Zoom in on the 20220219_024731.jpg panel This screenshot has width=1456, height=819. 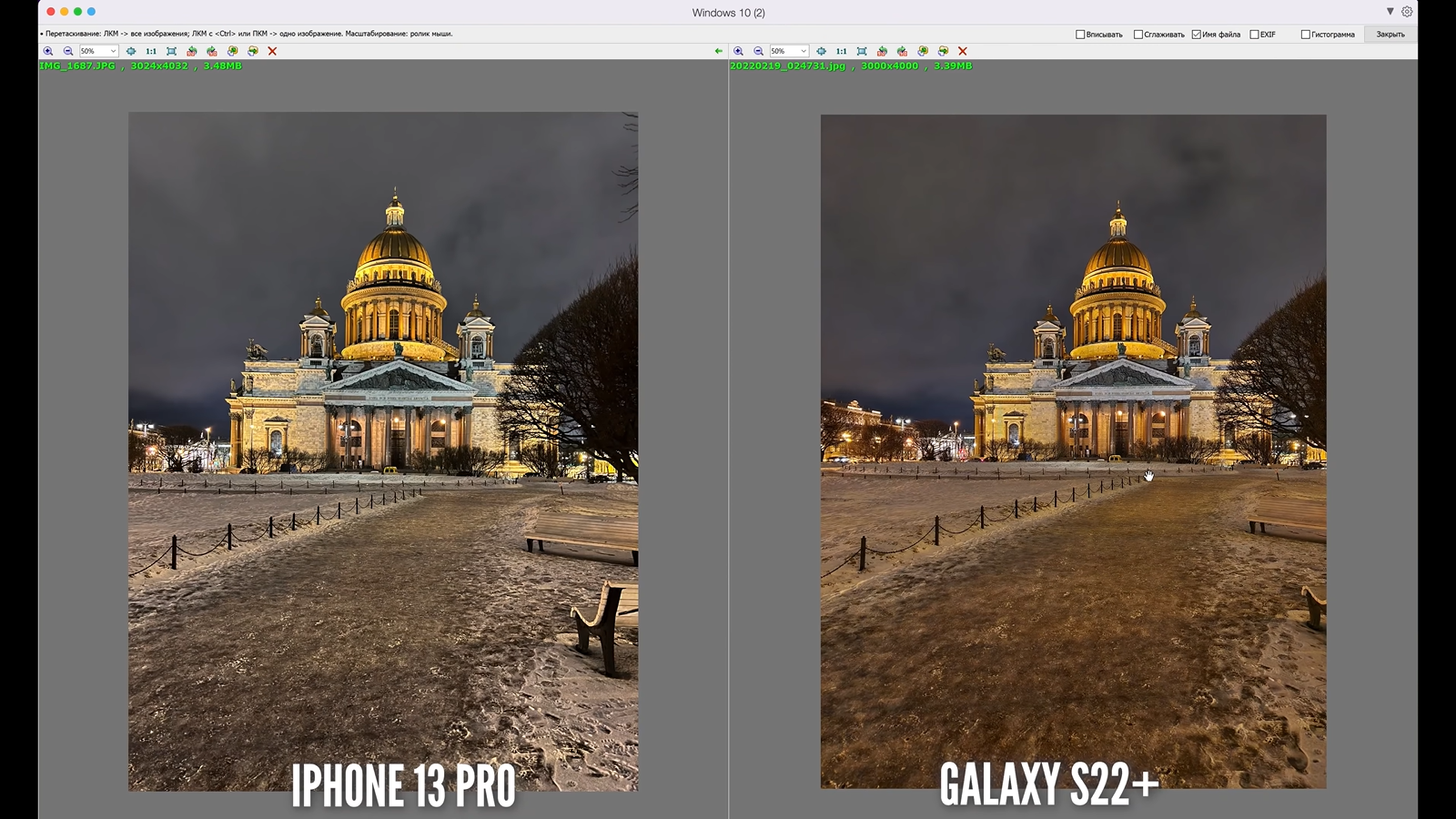(x=739, y=51)
